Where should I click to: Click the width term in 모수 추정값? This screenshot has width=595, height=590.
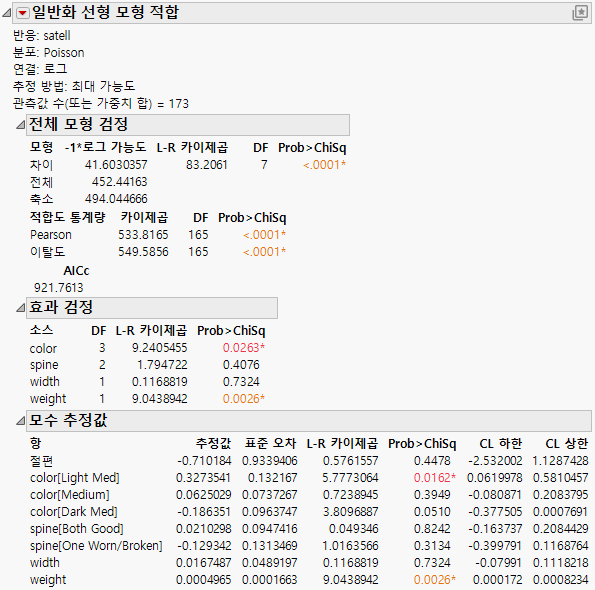click(x=45, y=562)
